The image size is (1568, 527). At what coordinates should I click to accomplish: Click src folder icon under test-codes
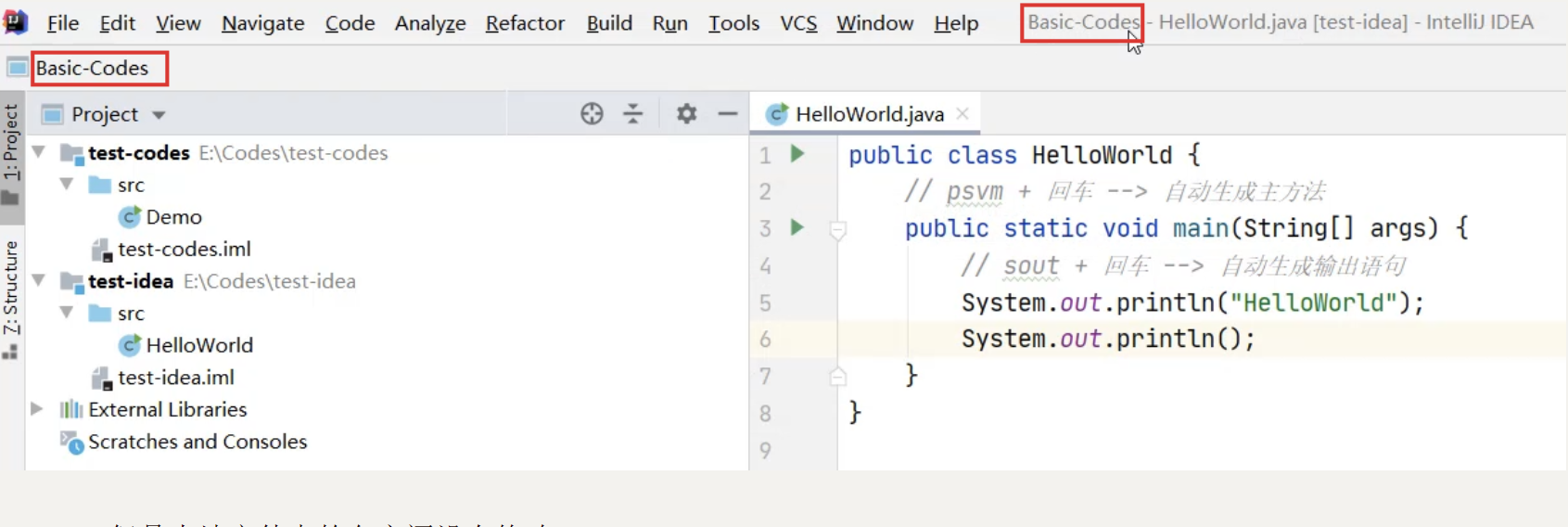[x=100, y=185]
